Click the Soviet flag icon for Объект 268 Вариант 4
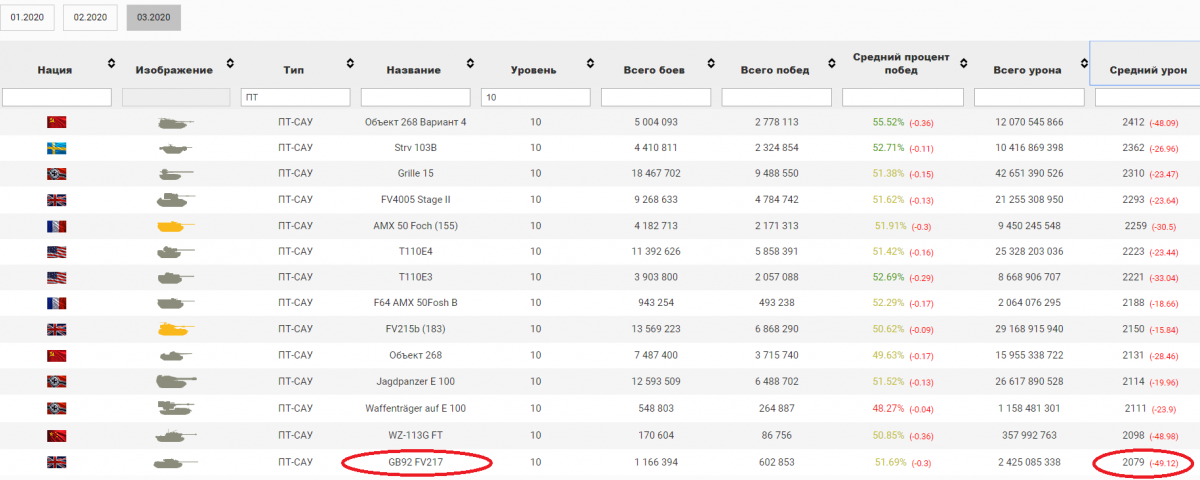 [55, 122]
